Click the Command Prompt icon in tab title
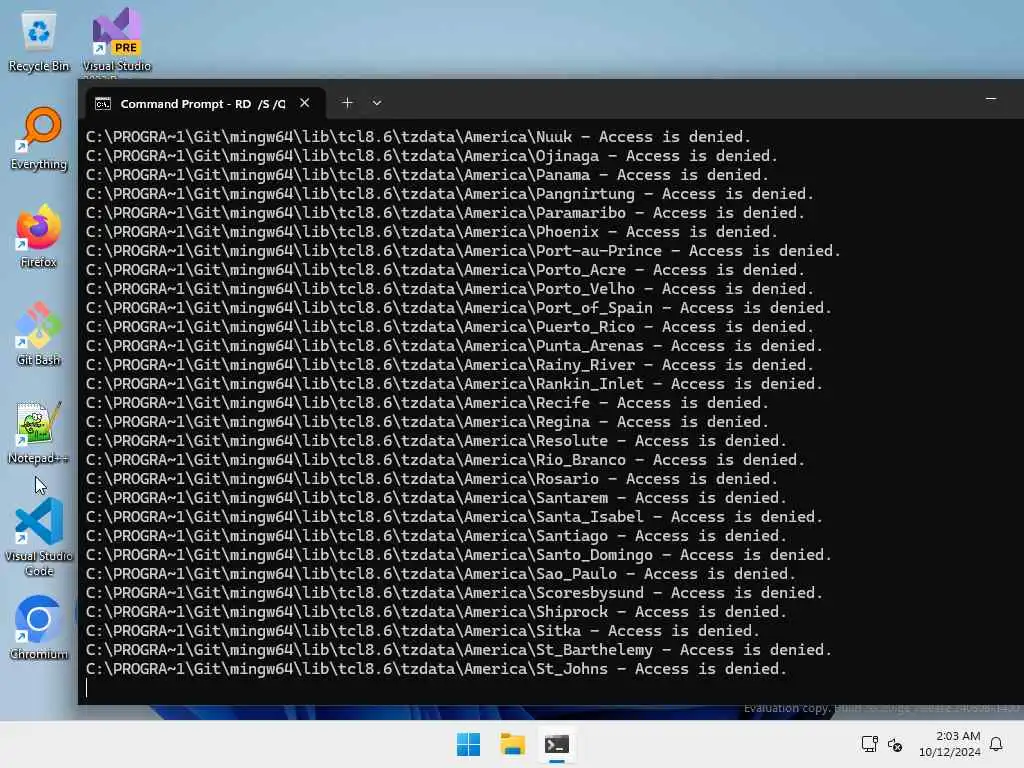This screenshot has height=768, width=1024. (103, 104)
